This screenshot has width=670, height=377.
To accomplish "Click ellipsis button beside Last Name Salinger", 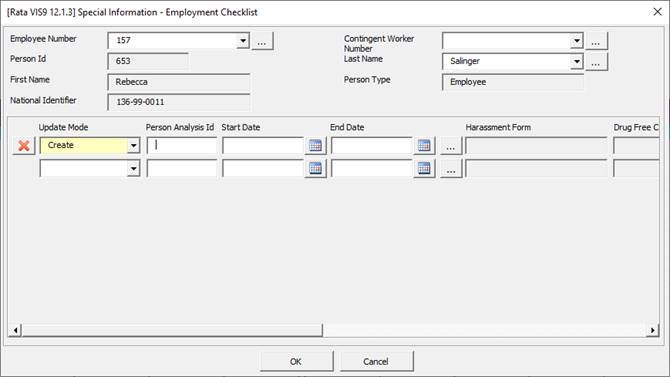I will point(596,62).
